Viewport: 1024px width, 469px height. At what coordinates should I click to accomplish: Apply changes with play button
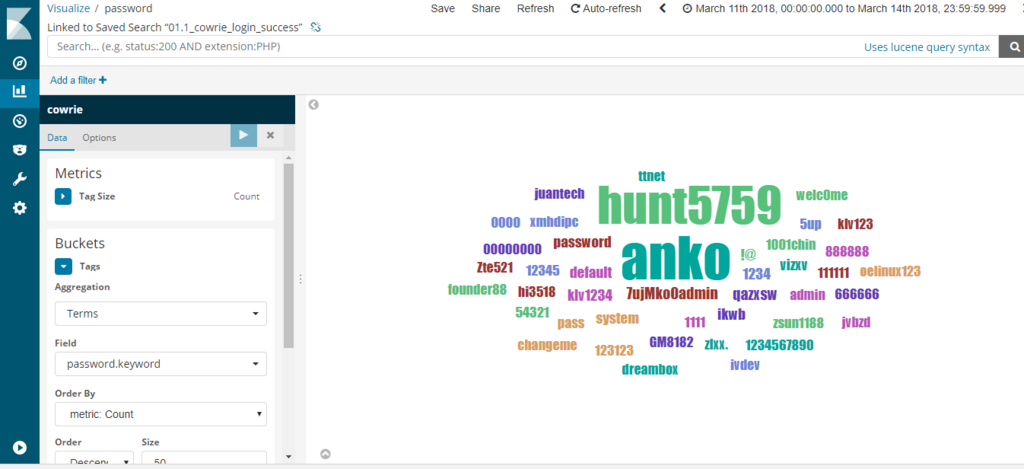(x=244, y=135)
